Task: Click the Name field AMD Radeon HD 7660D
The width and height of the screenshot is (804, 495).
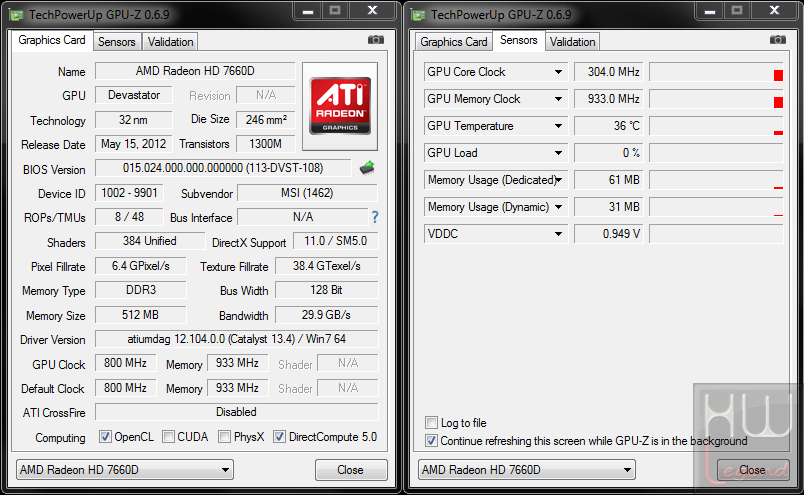Action: [x=195, y=71]
